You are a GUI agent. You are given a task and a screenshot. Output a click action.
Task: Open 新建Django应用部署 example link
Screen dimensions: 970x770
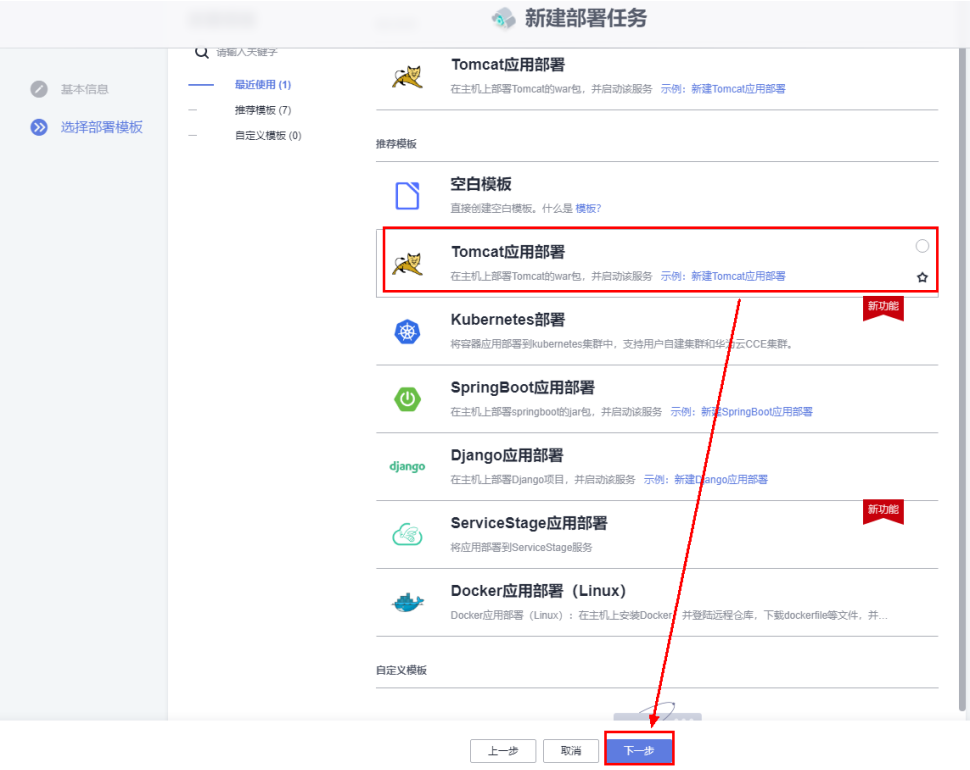[721, 479]
